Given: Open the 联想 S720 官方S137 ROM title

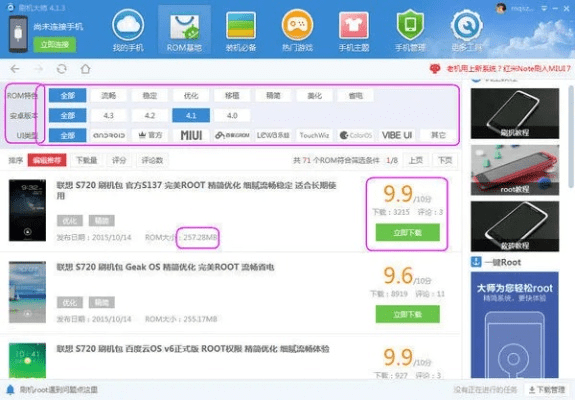Looking at the screenshot, I should pyautogui.click(x=196, y=190).
